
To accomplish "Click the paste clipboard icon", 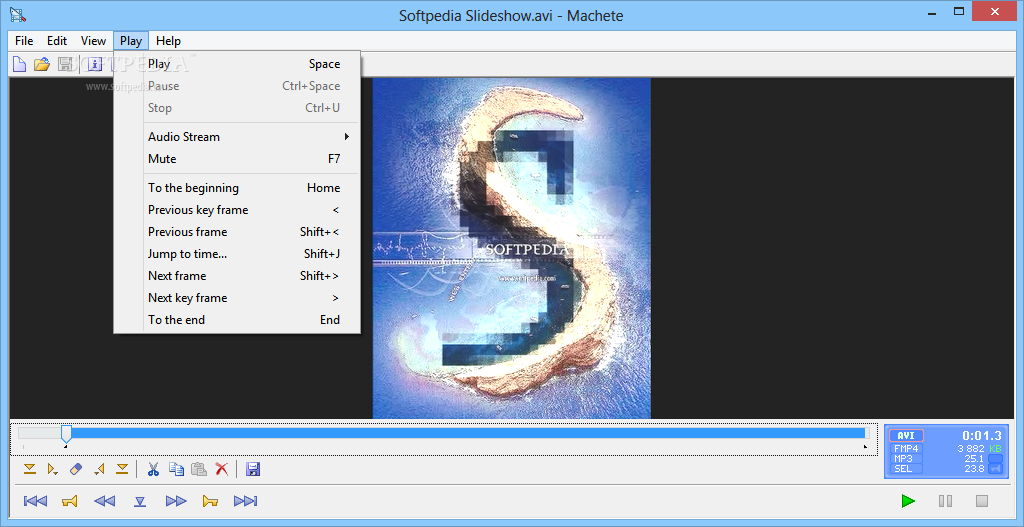I will [199, 469].
